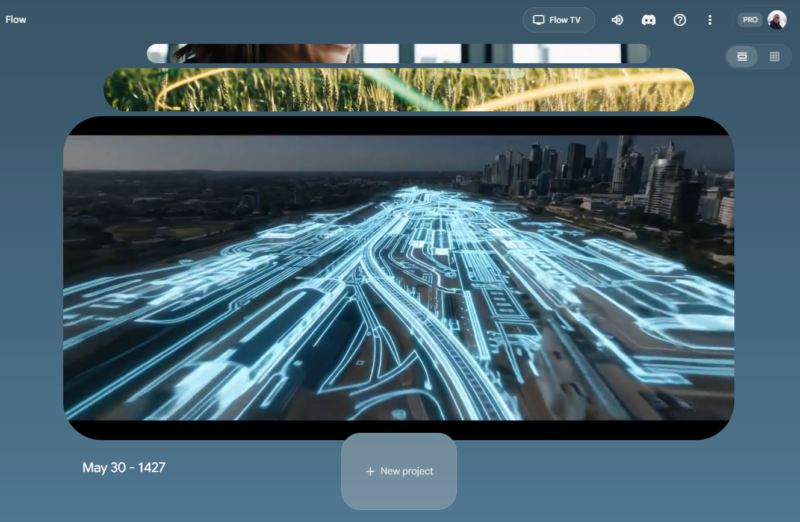Open the user profile avatar
Viewport: 800px width, 522px height.
click(x=777, y=20)
